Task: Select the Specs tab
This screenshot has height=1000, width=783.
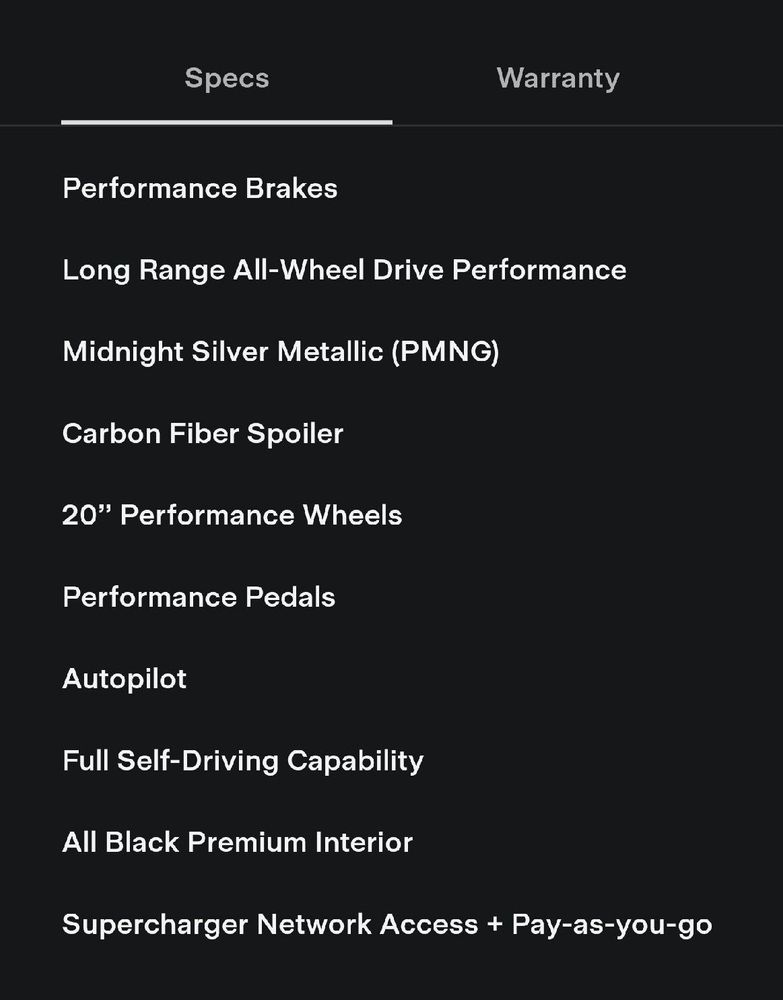Action: [227, 78]
